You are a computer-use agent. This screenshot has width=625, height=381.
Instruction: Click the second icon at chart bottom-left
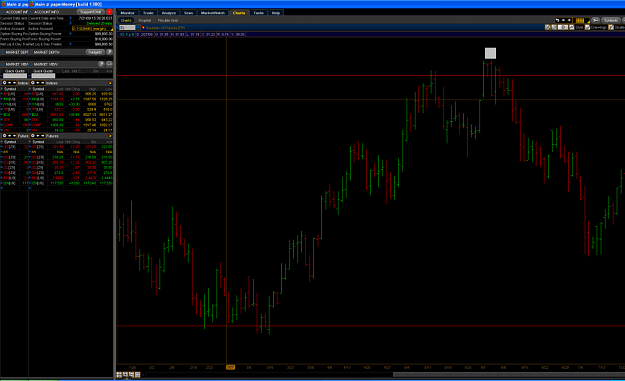click(125, 375)
